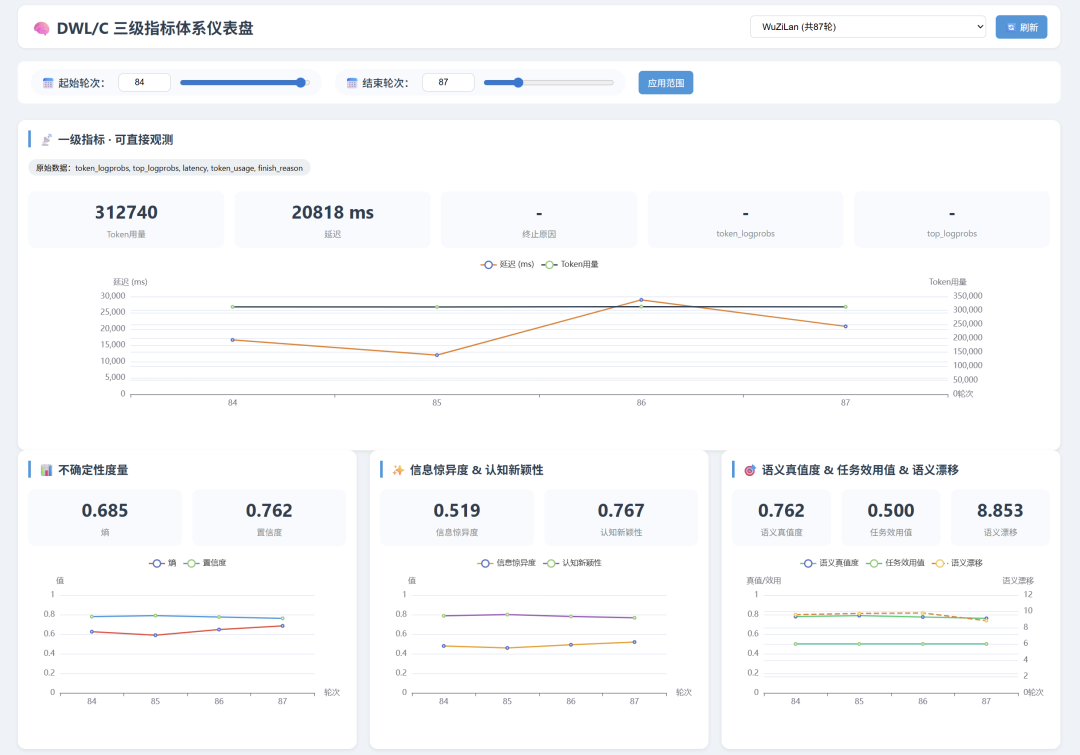Click the latency data point at round 85
1080x755 pixels.
click(437, 355)
